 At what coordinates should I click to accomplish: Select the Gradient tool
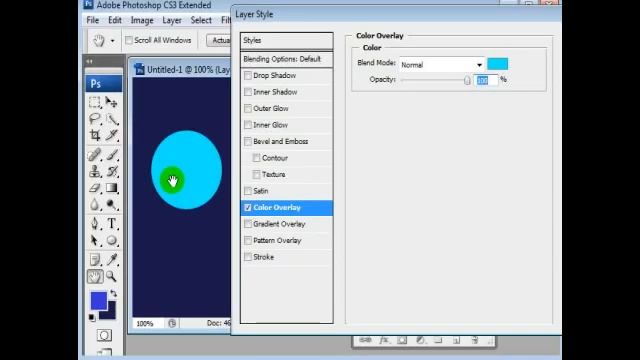111,188
